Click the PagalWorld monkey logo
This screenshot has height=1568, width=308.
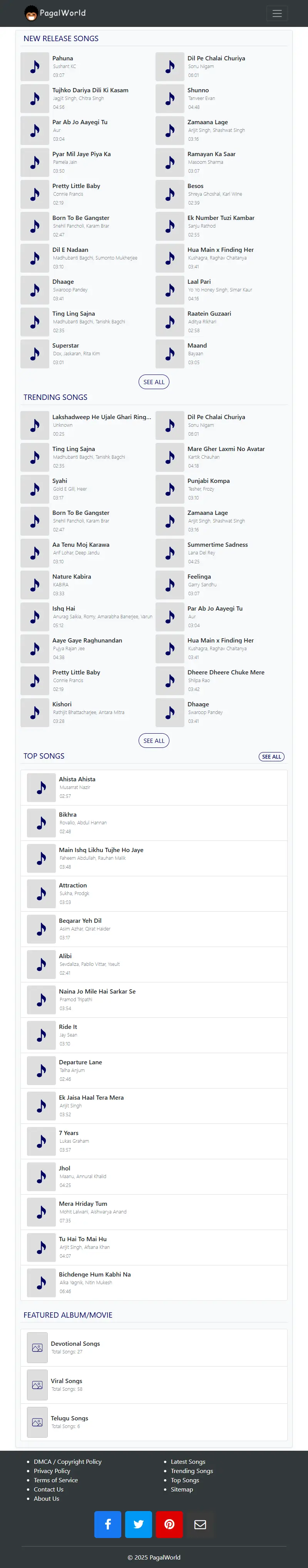(30, 13)
